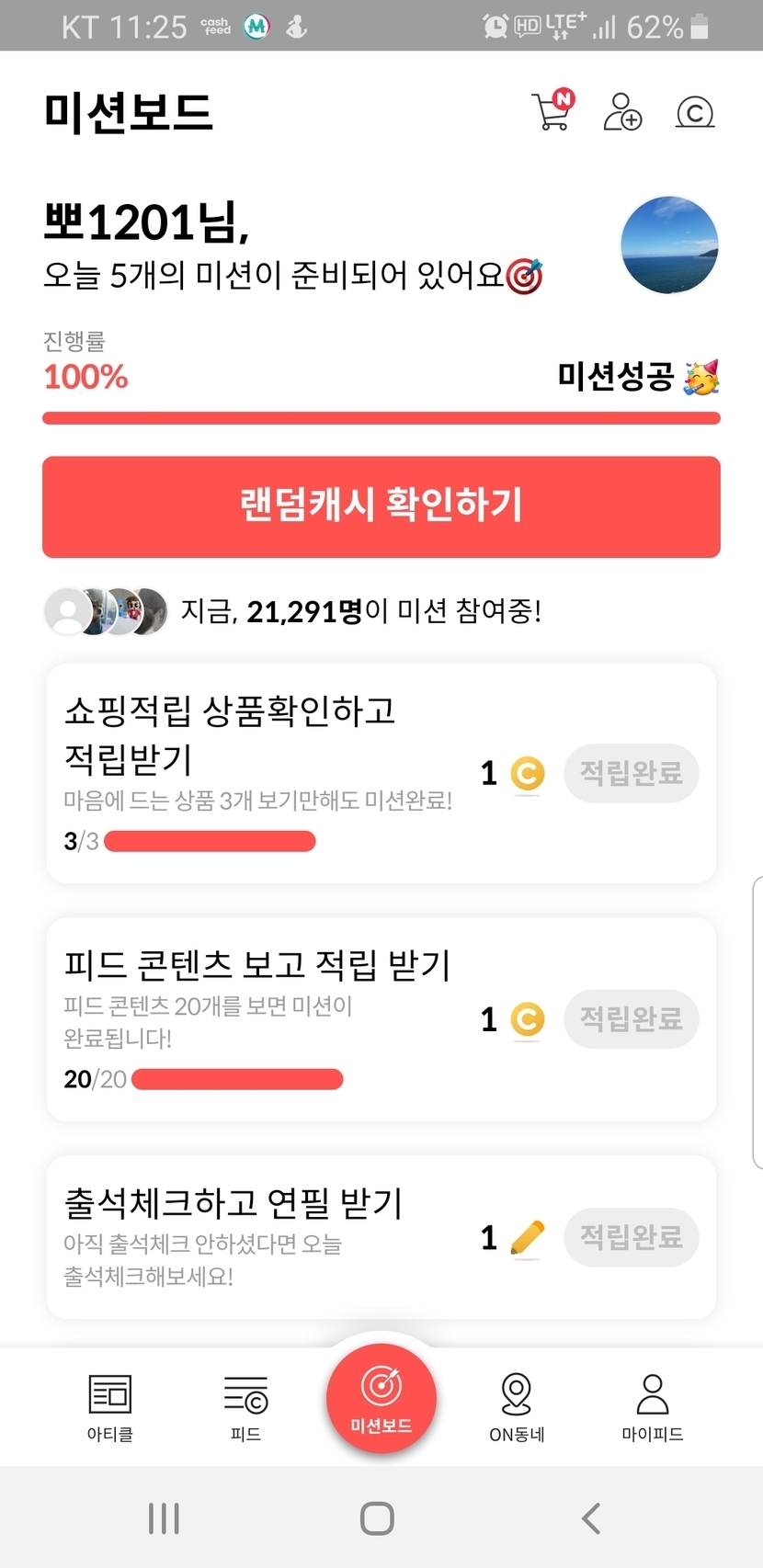Tap the mission progress bar
This screenshot has width=763, height=1568.
click(381, 419)
